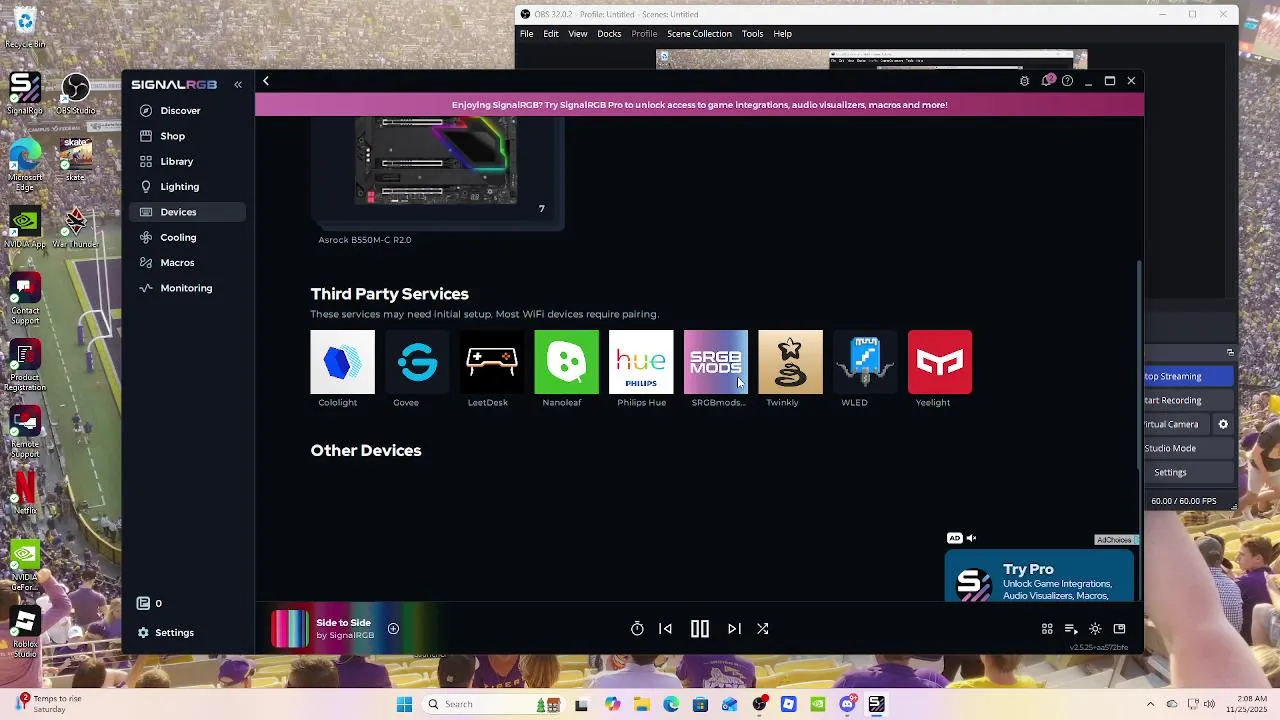Open Scene Collection menu in OBS
This screenshot has height=720, width=1280.
[x=699, y=34]
